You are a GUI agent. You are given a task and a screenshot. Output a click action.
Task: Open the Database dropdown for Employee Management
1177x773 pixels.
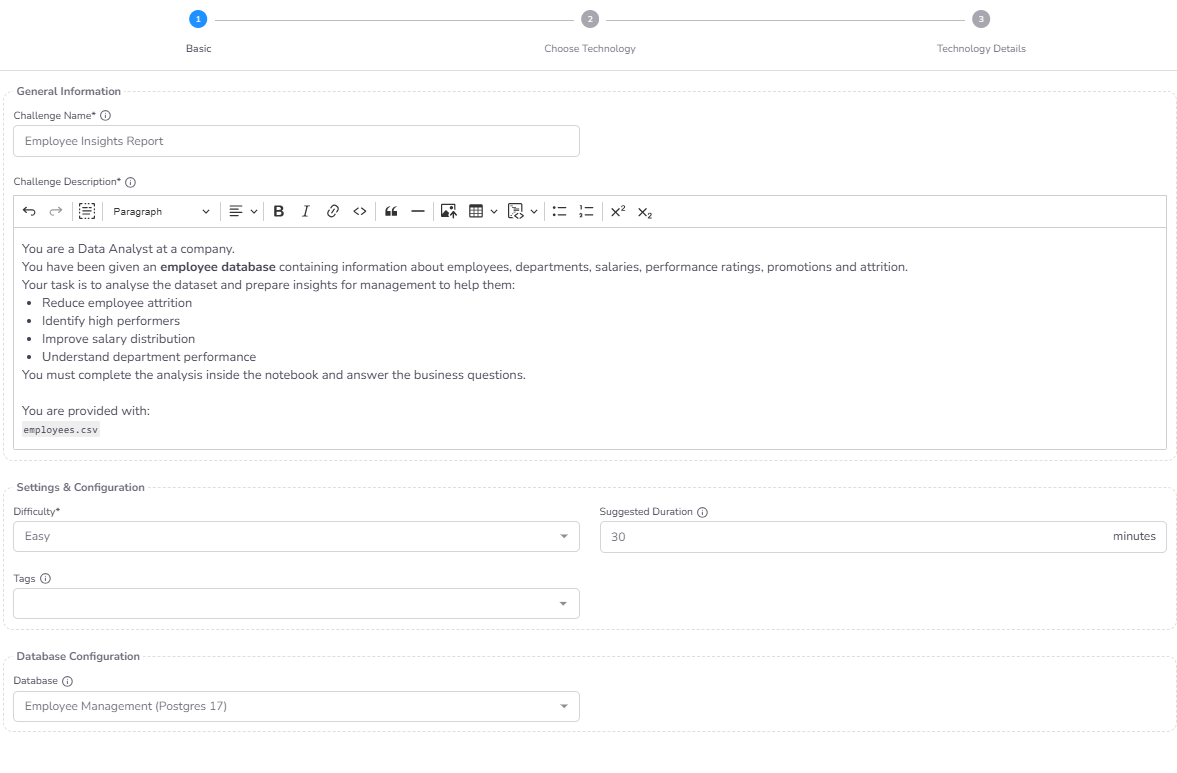click(296, 706)
